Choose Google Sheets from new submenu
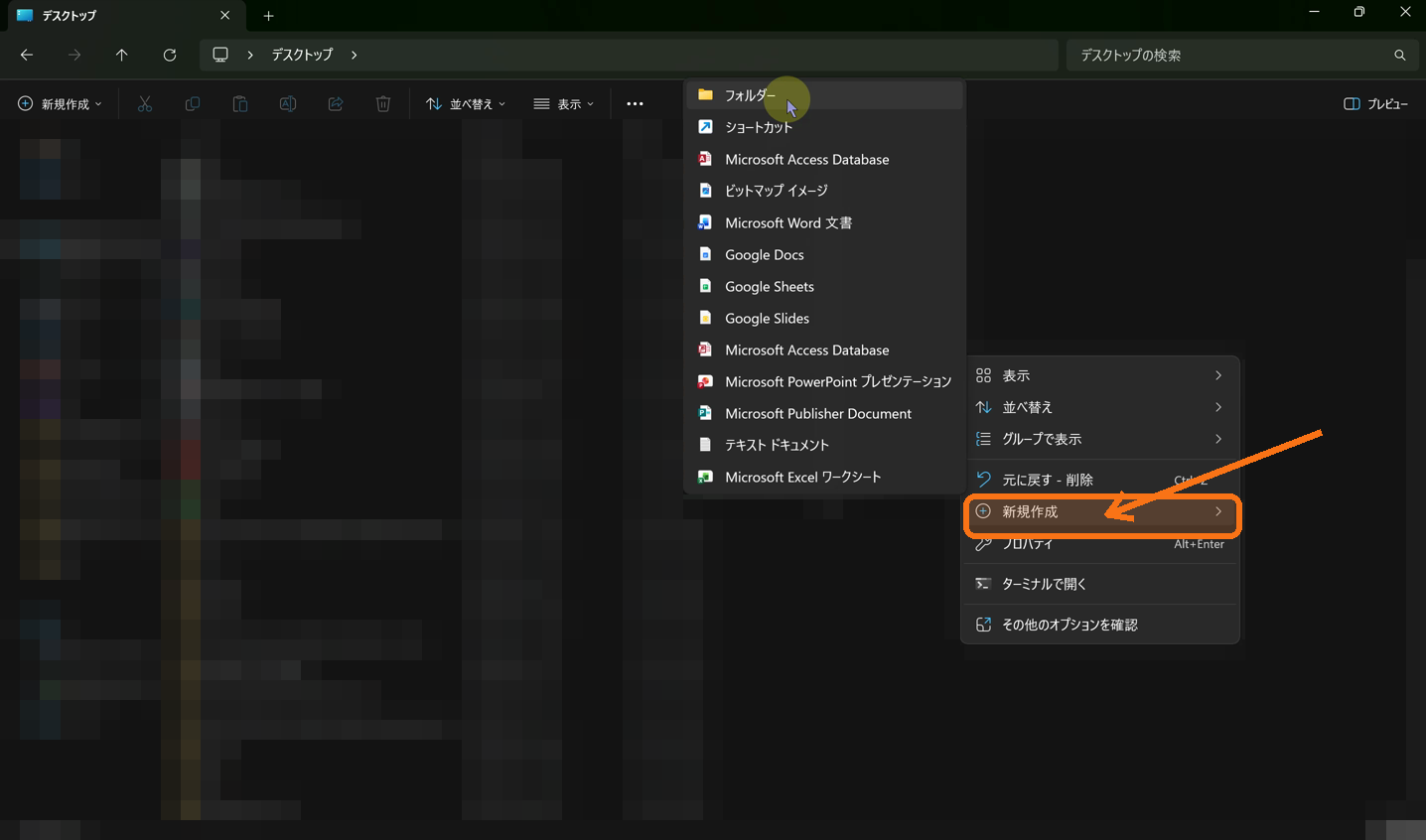Viewport: 1426px width, 840px height. [824, 286]
